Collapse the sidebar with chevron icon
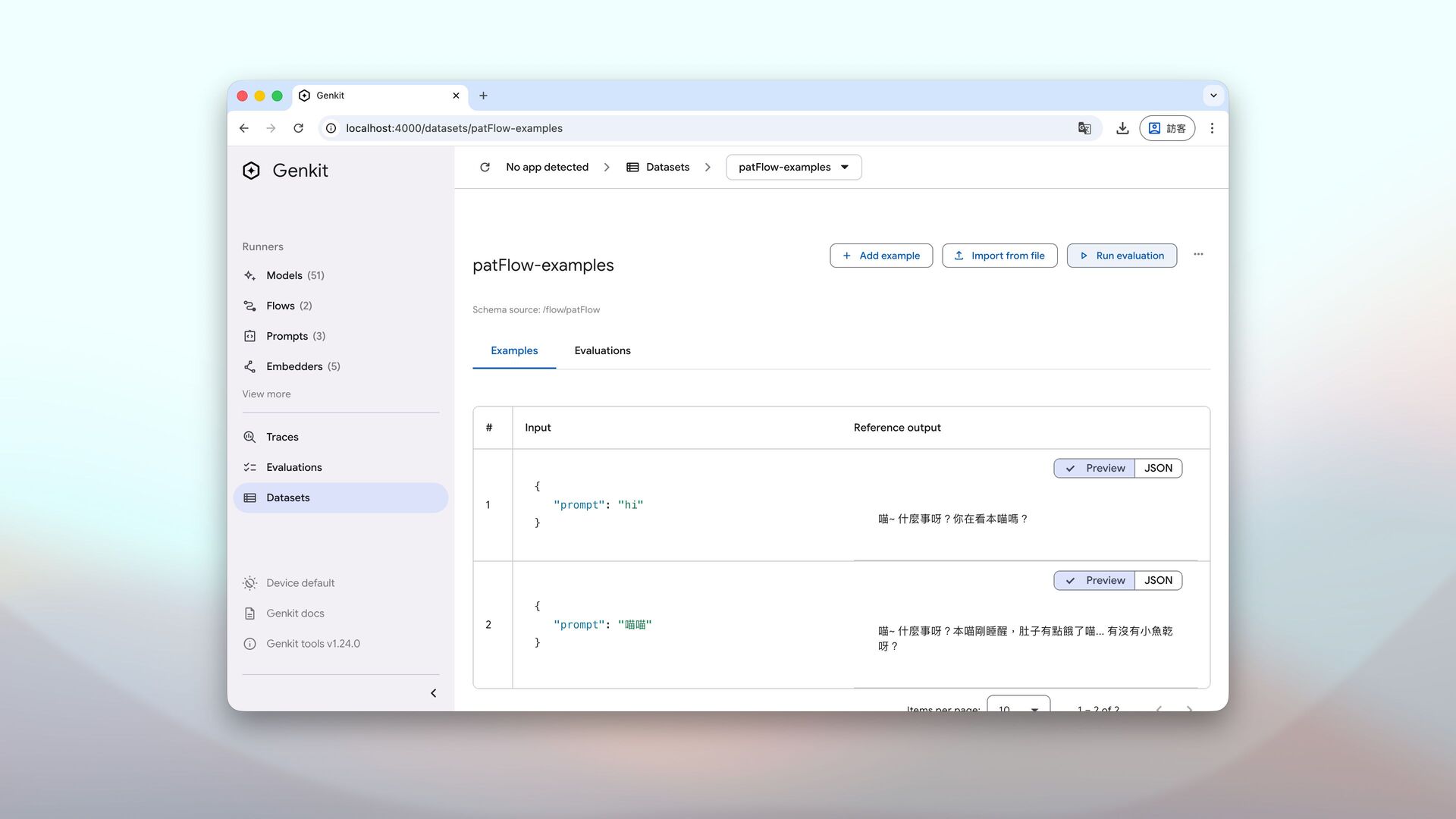 pyautogui.click(x=433, y=693)
